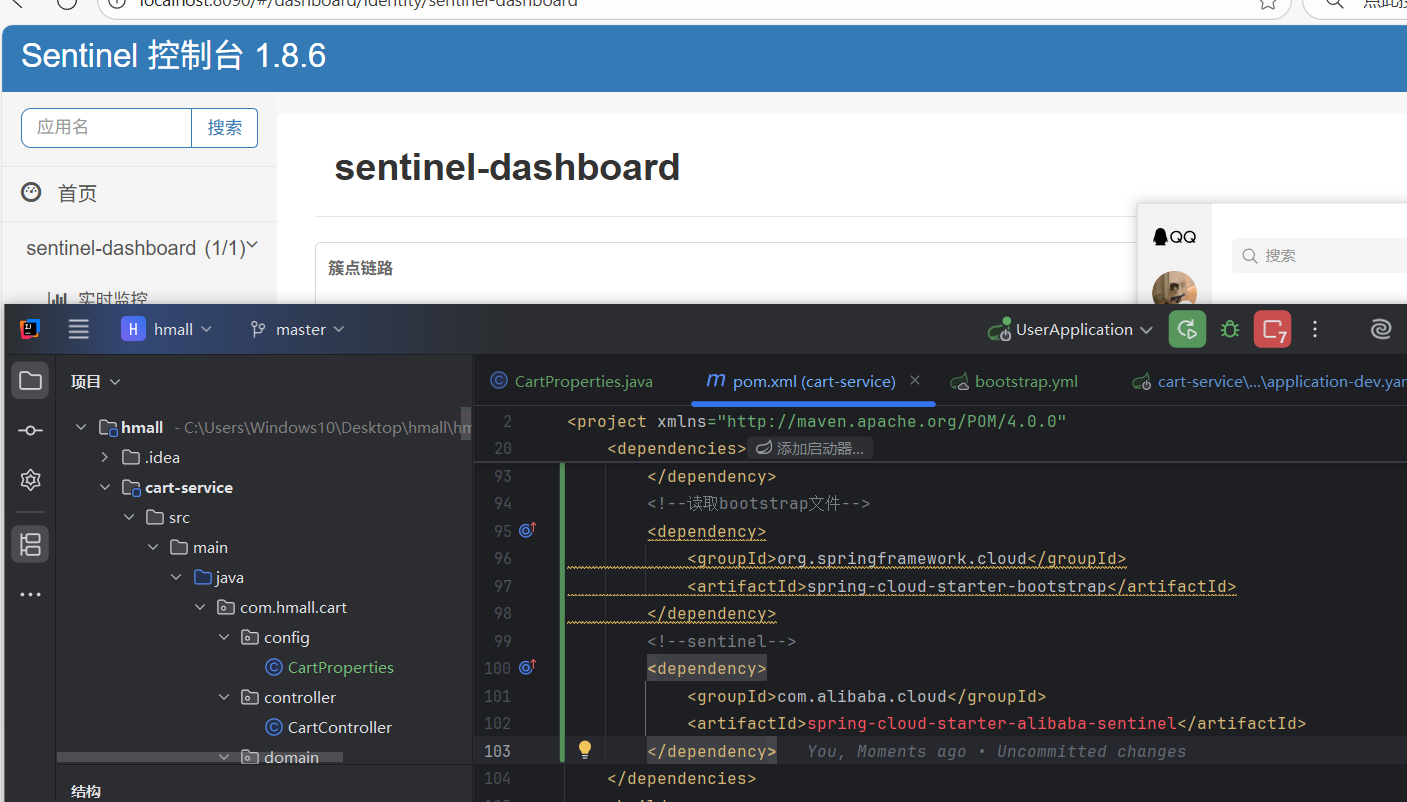This screenshot has width=1407, height=802.
Task: Open the Commit tool window icon
Action: (x=30, y=430)
